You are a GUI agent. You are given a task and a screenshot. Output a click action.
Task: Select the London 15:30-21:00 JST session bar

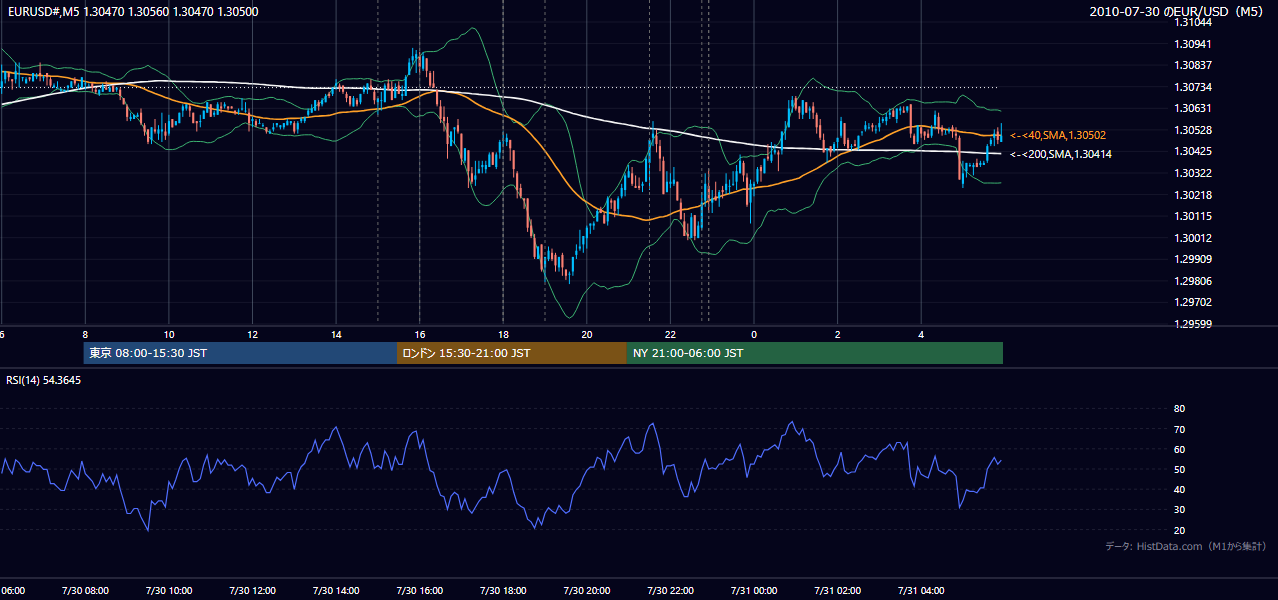(512, 353)
